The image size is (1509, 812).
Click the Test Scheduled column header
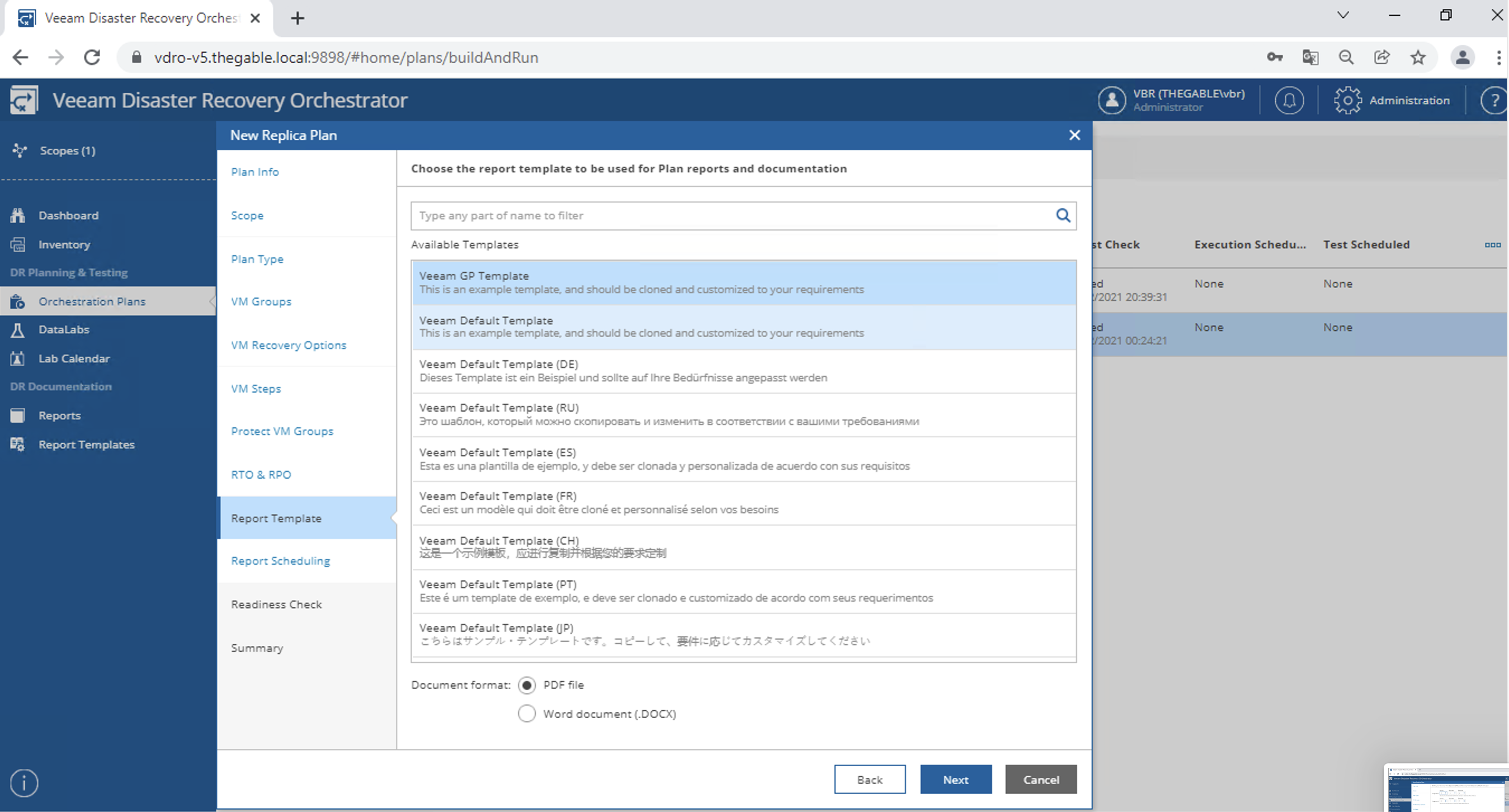[1366, 244]
